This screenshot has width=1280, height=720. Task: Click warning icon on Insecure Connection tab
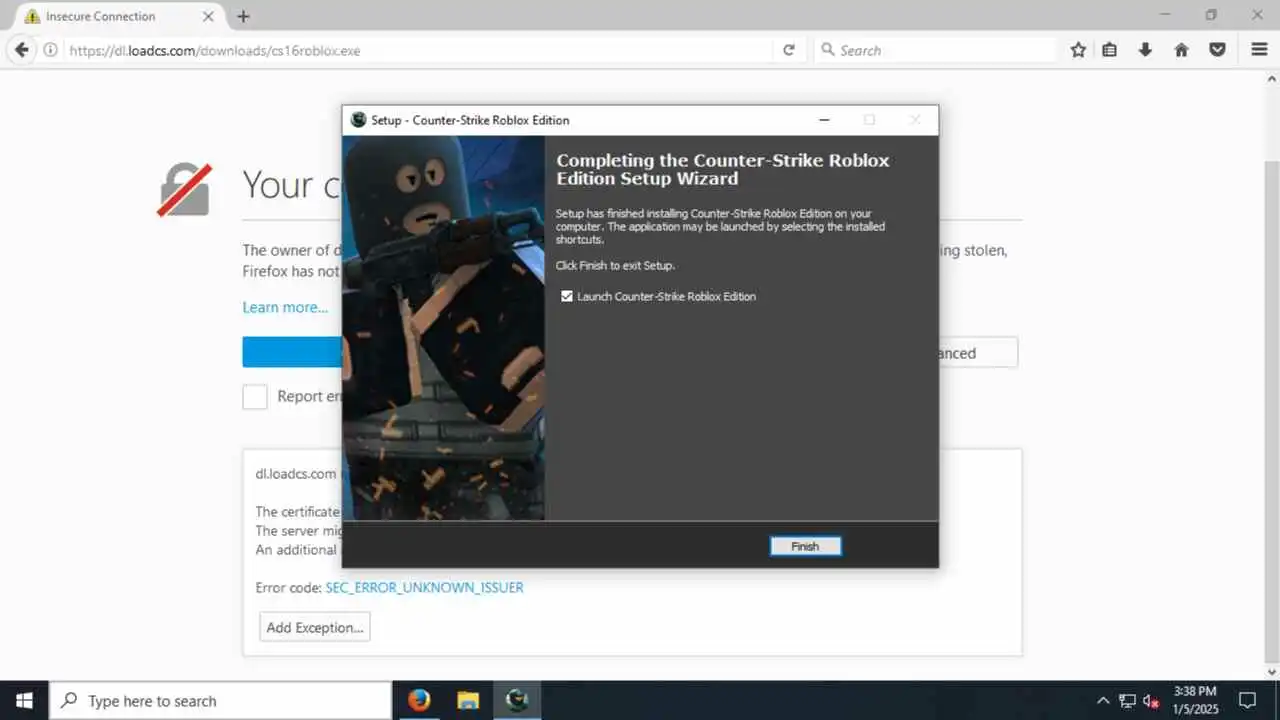coord(32,16)
